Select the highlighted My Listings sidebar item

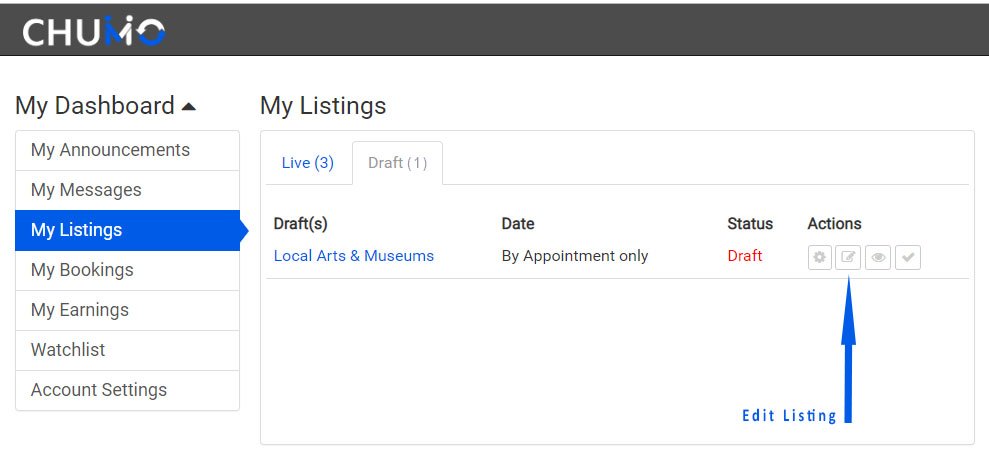127,230
